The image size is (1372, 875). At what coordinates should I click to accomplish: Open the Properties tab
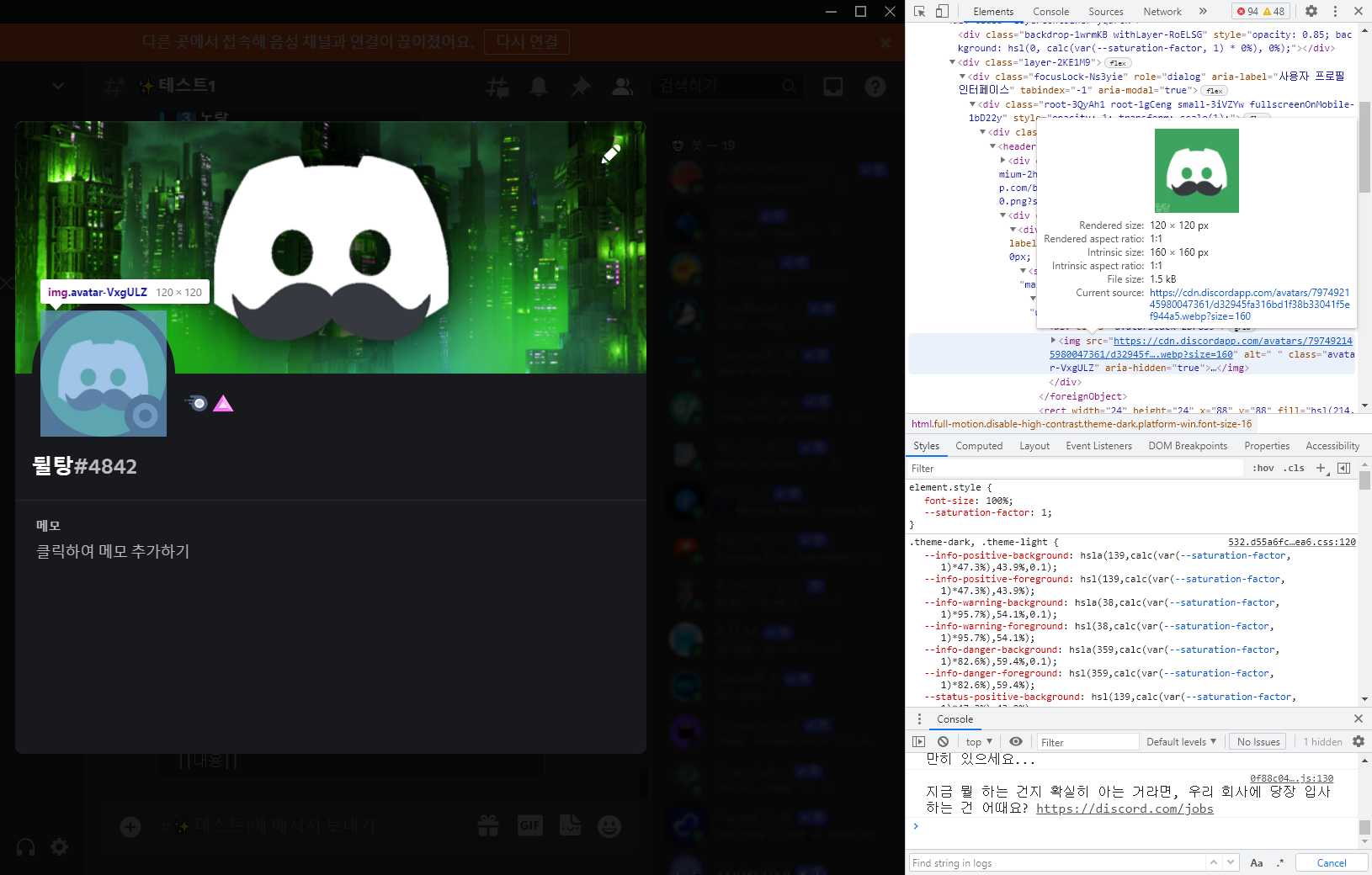pos(1267,446)
